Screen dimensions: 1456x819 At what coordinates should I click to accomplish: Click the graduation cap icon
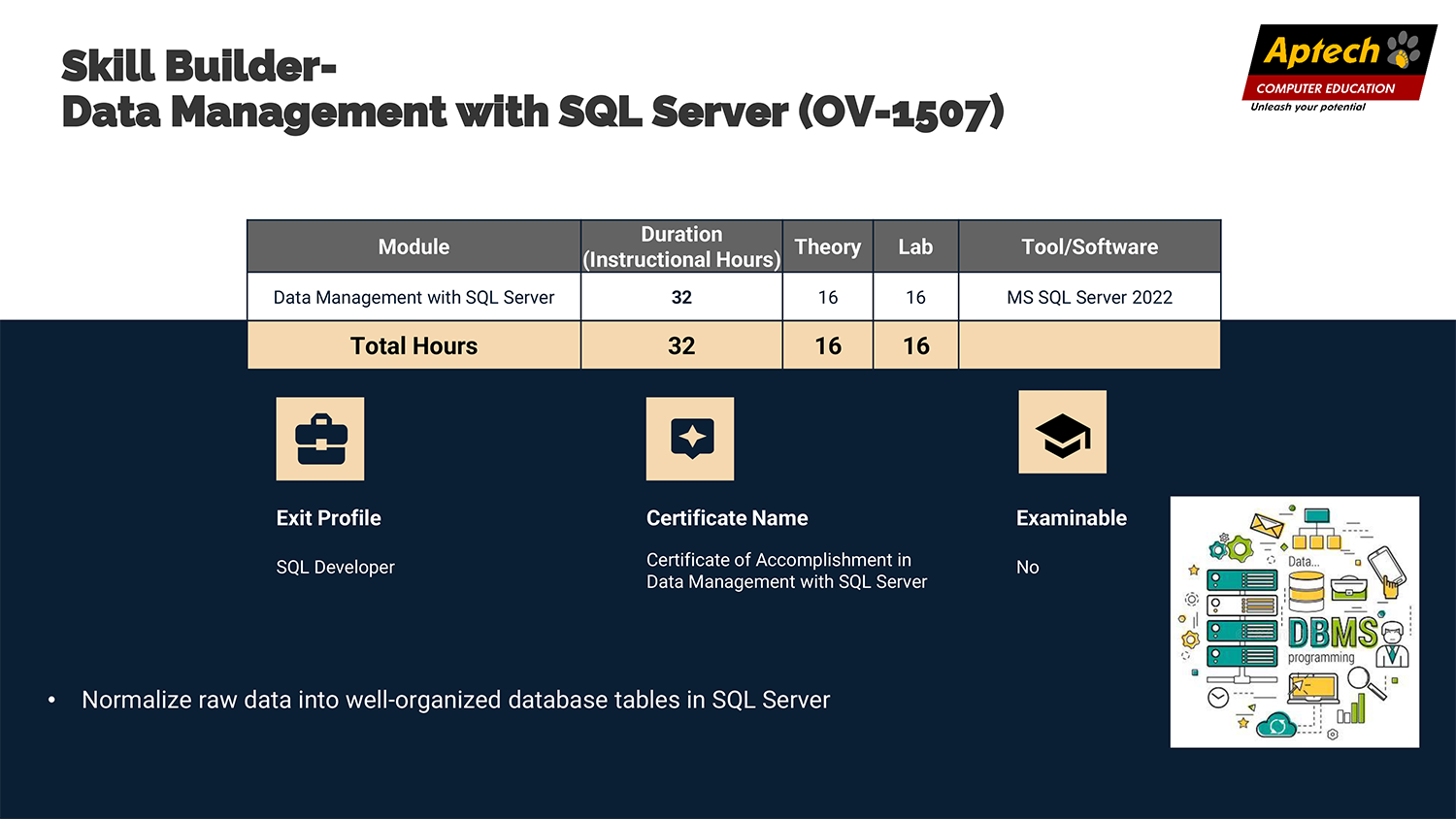click(1062, 433)
